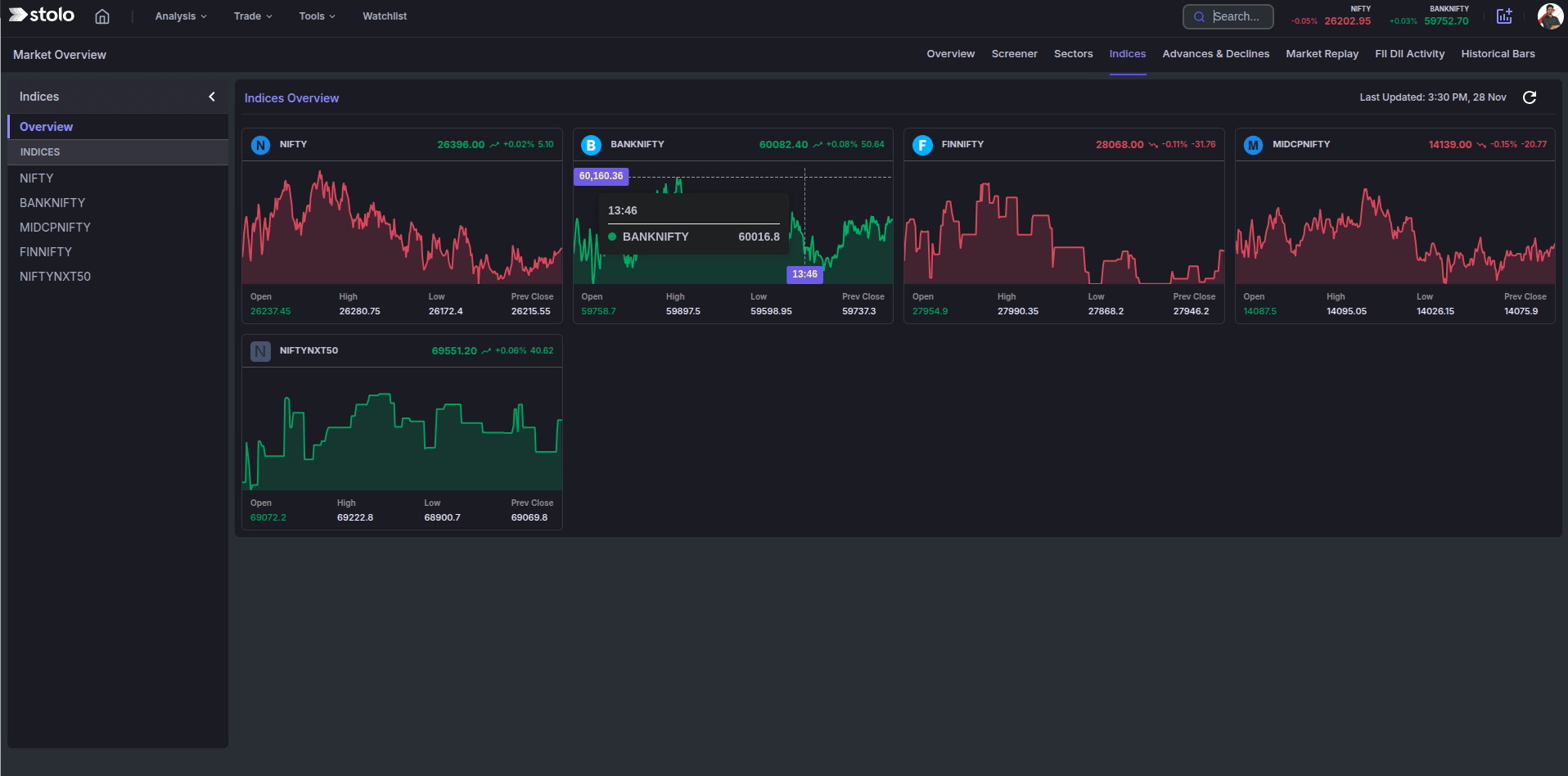Click the profile avatar
The height and width of the screenshot is (776, 1568).
(1551, 16)
